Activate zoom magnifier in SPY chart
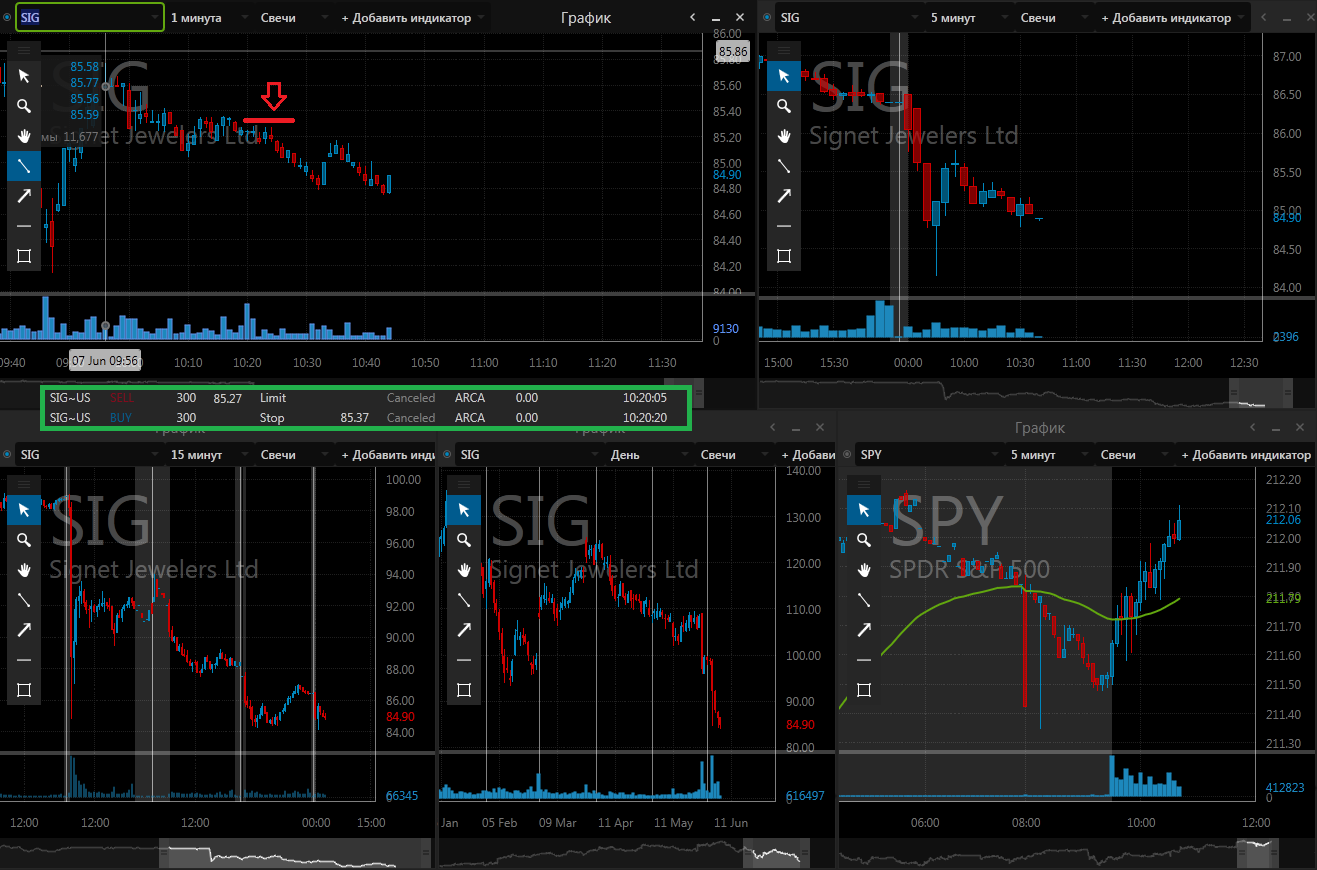 pyautogui.click(x=864, y=540)
